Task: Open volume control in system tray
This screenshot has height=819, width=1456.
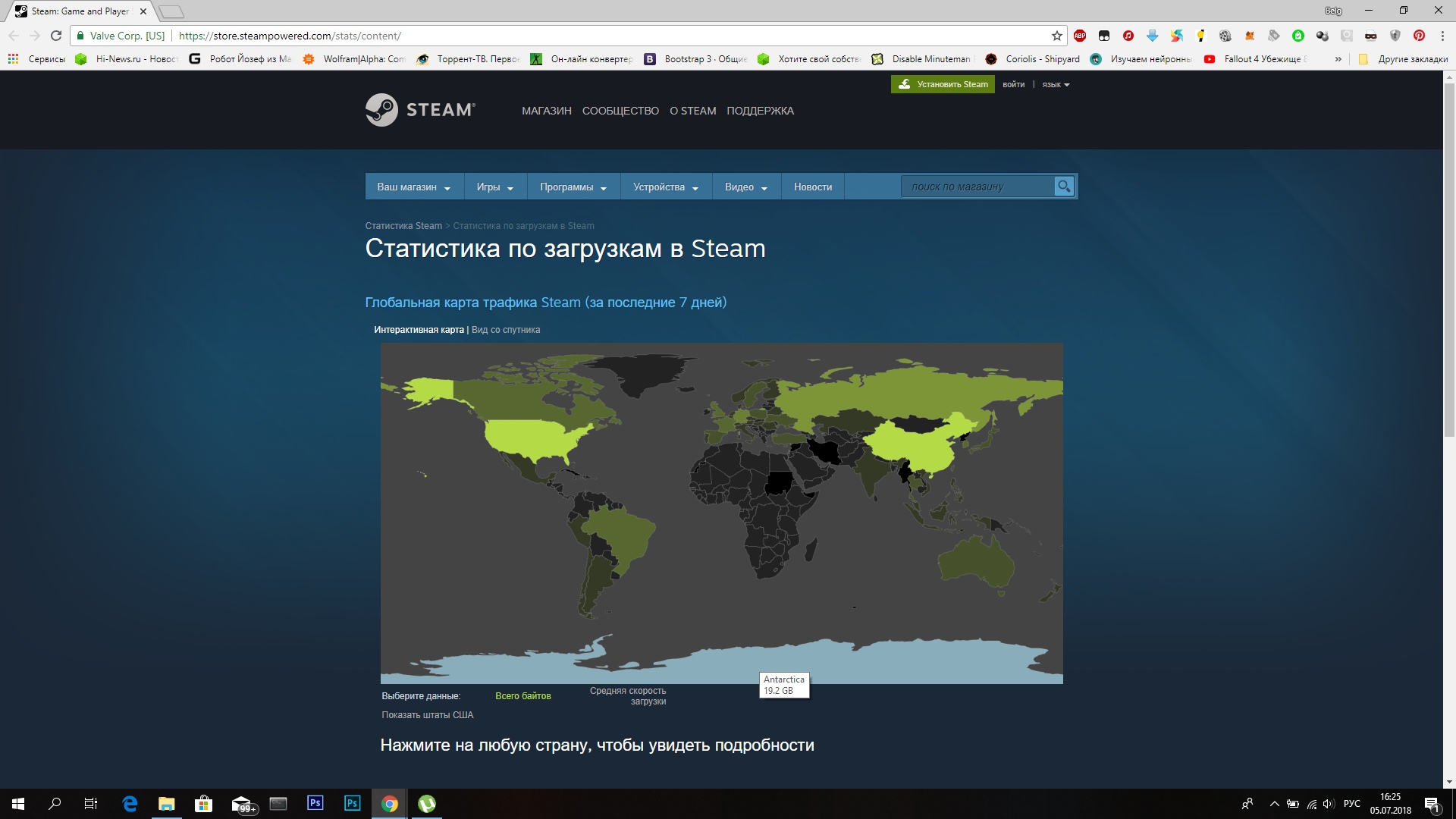Action: pos(1329,804)
